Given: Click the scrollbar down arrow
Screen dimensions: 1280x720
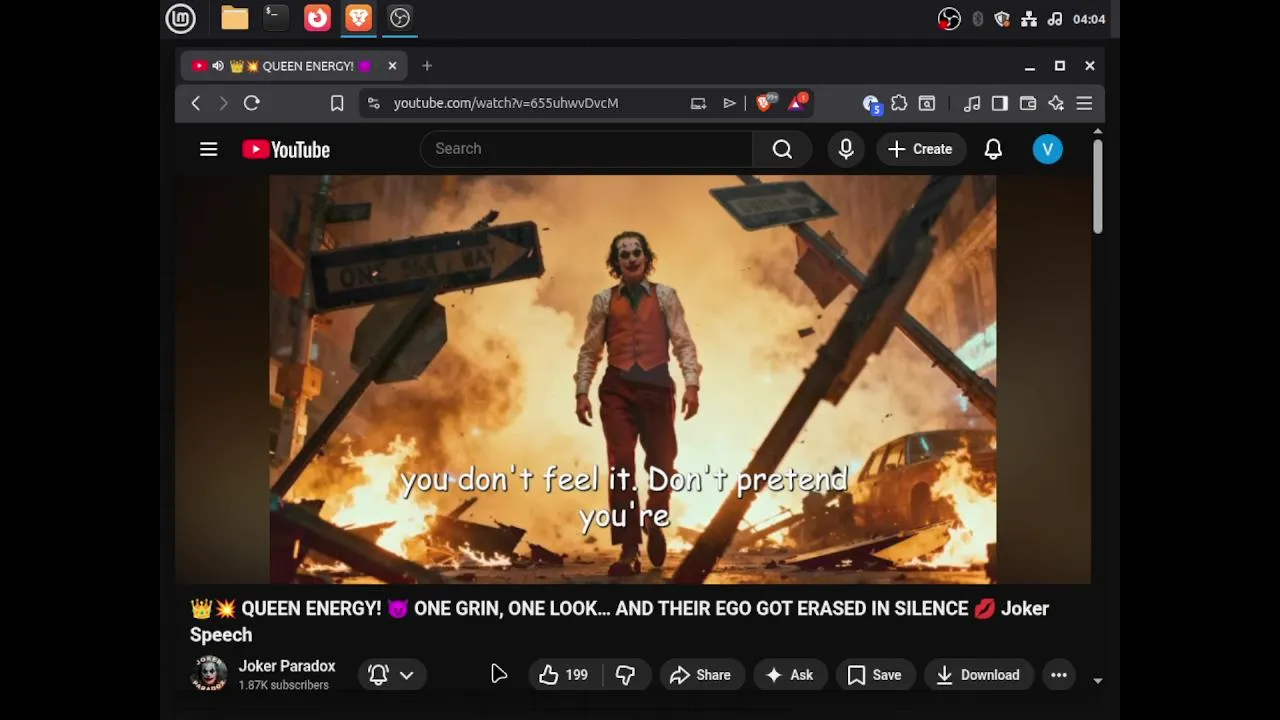Looking at the screenshot, I should [1097, 680].
